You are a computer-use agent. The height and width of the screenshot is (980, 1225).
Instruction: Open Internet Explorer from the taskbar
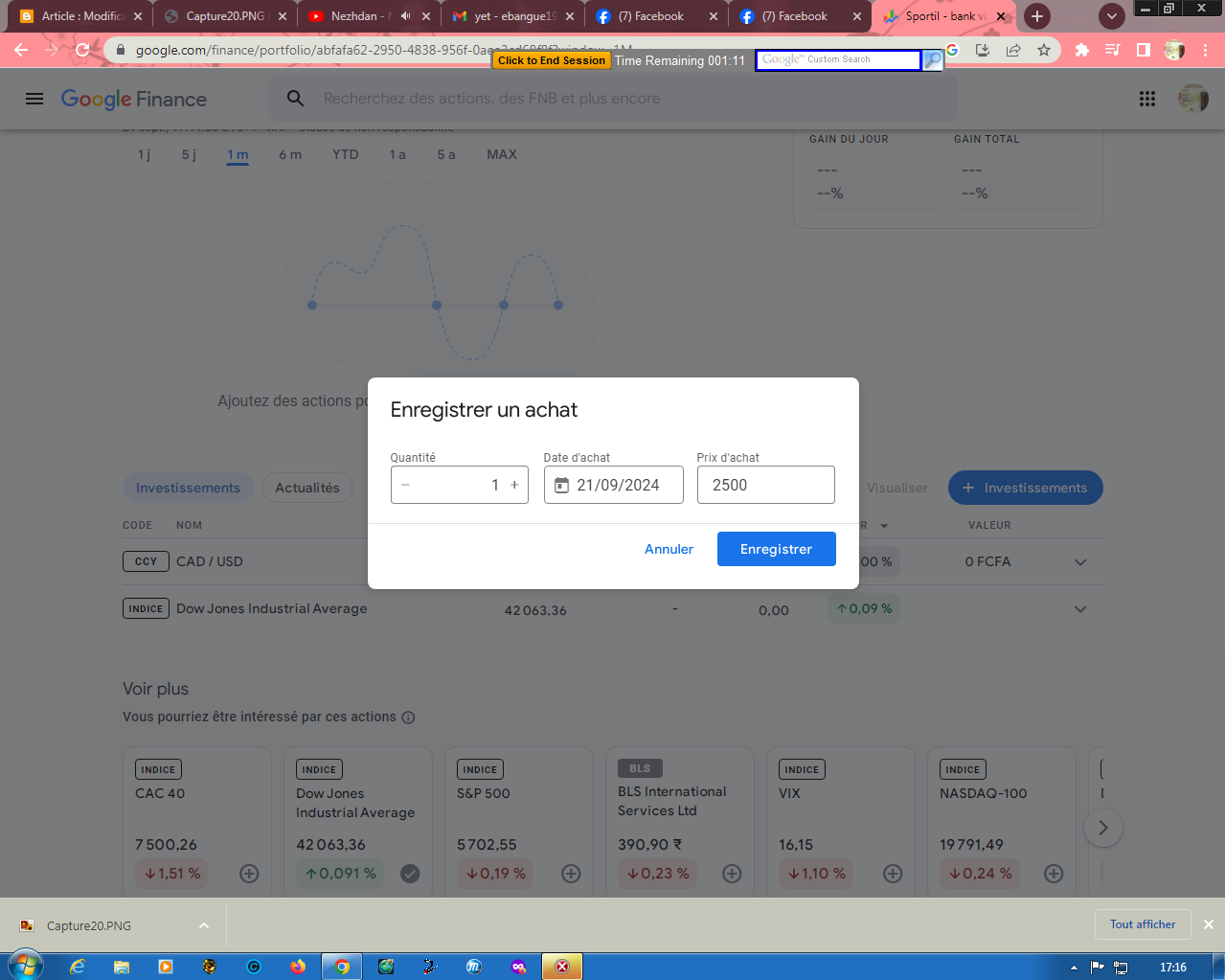click(78, 967)
